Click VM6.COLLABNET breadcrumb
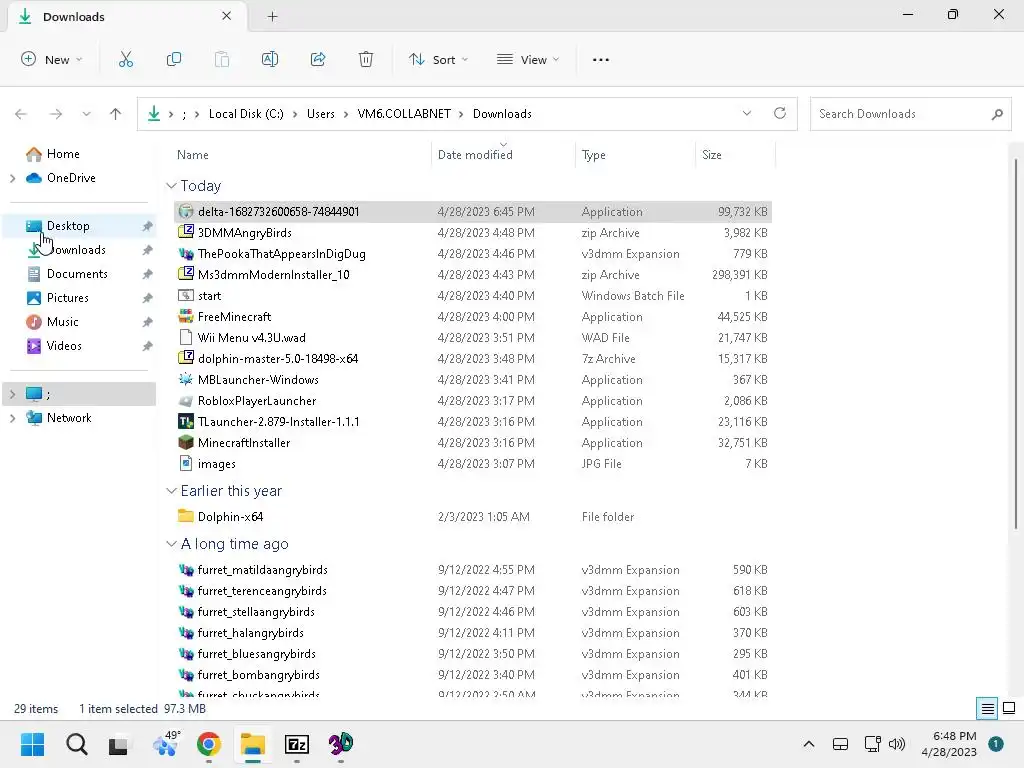 pyautogui.click(x=404, y=114)
